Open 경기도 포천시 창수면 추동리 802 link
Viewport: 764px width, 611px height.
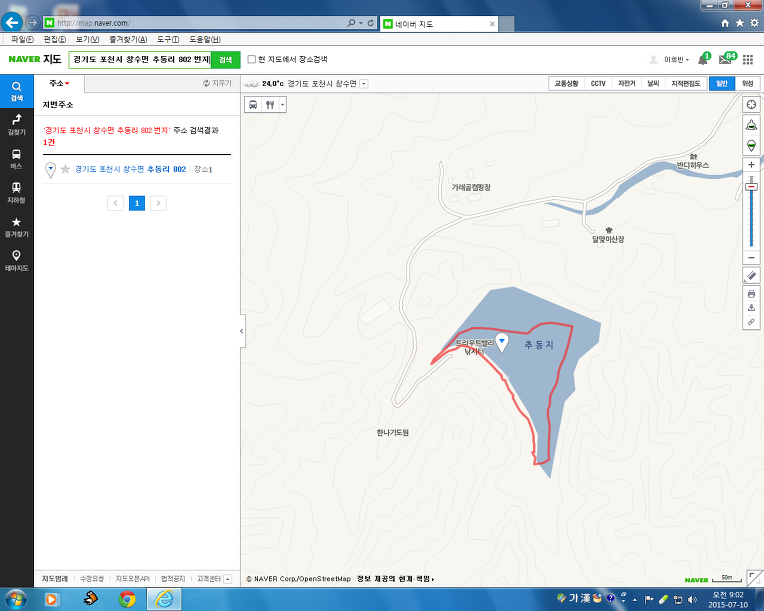[x=131, y=169]
